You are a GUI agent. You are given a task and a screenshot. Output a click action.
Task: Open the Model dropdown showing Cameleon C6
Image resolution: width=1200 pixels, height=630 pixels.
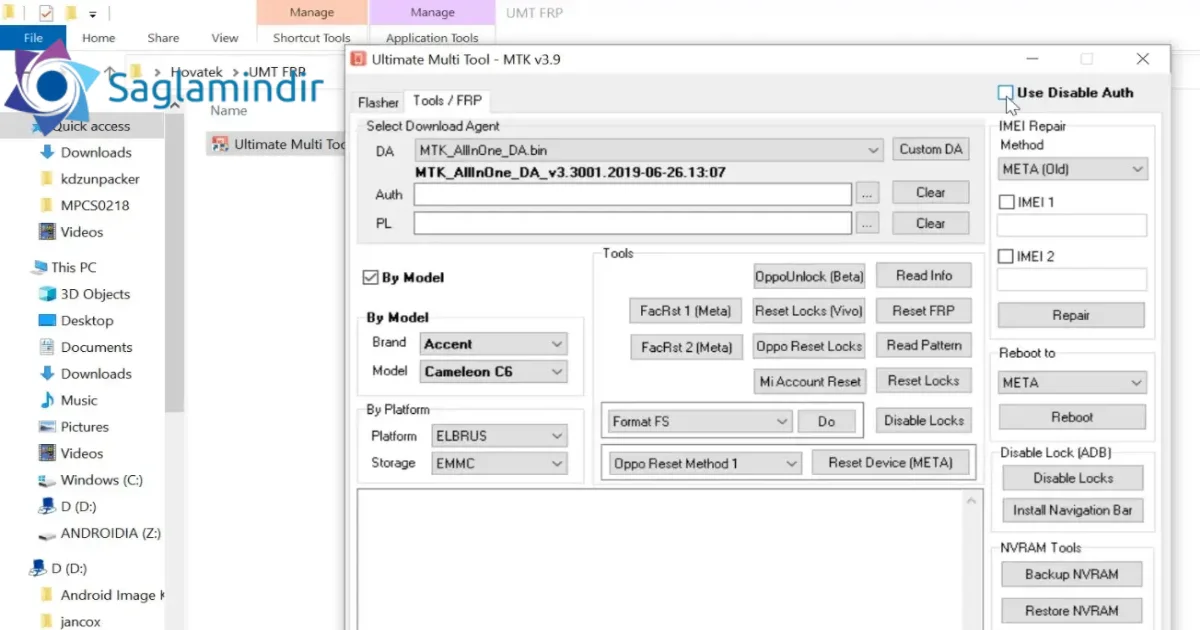pos(494,371)
